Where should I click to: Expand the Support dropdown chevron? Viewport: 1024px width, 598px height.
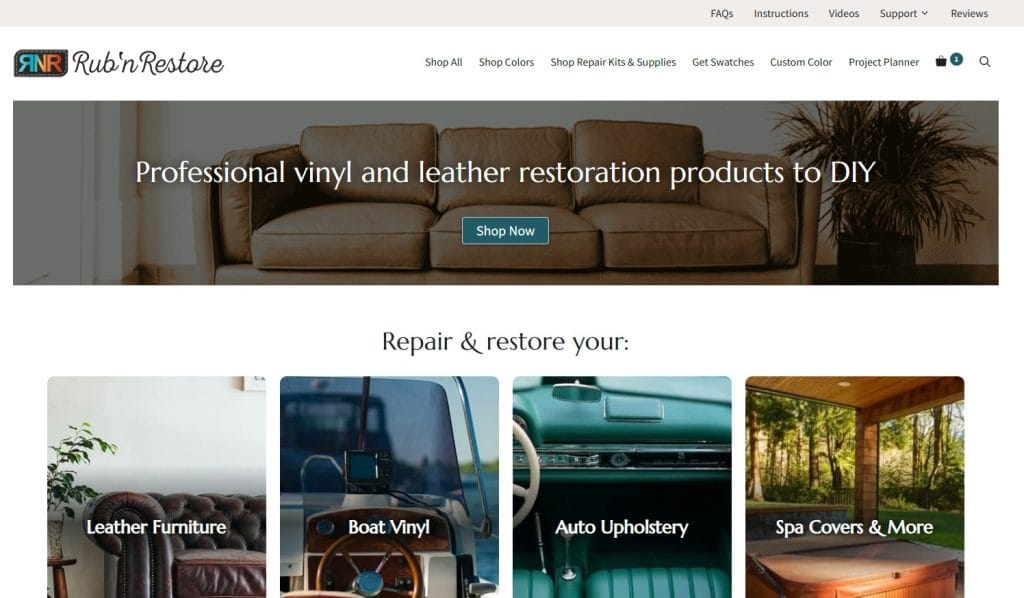[x=925, y=13]
